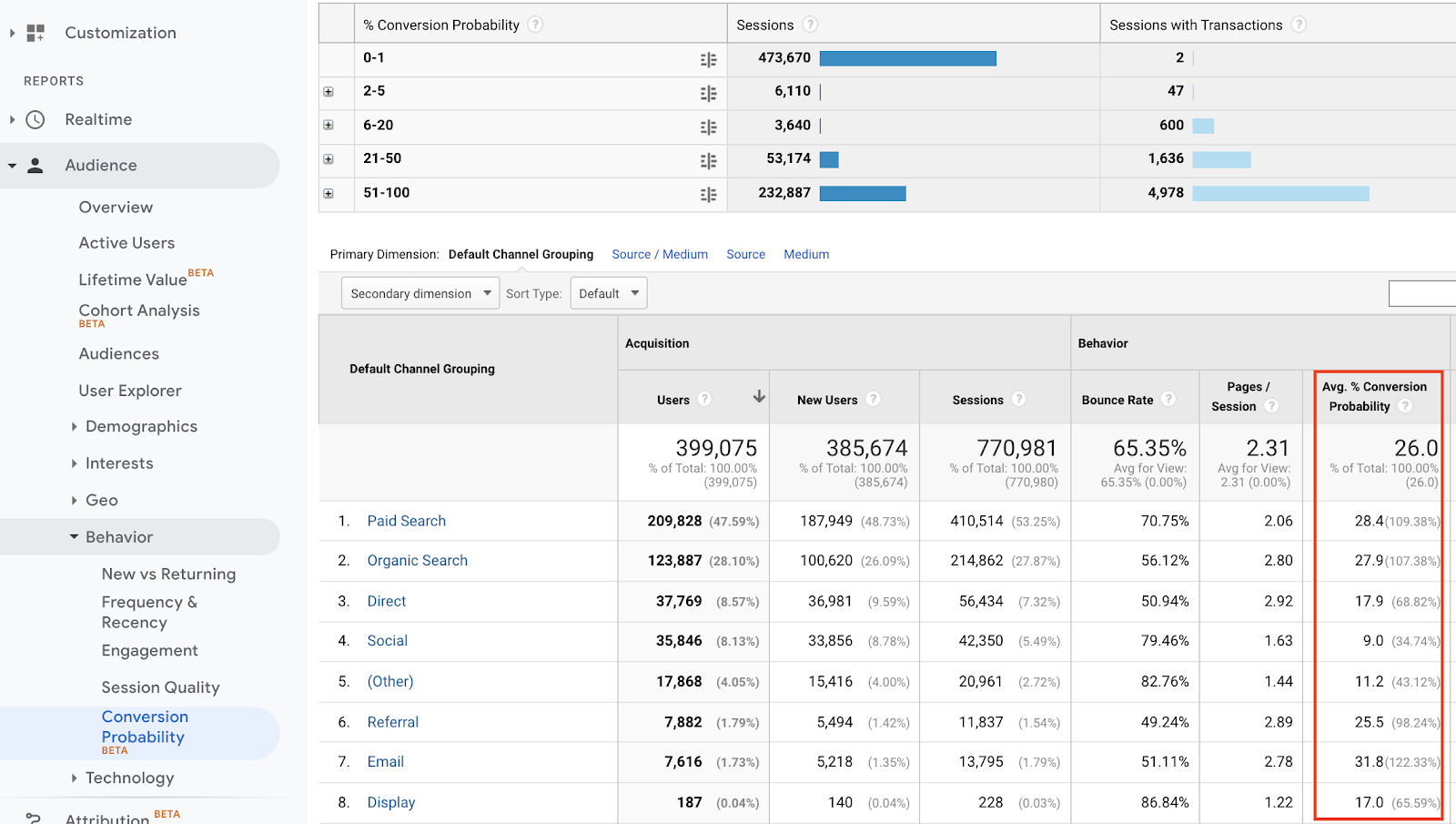Open the Paid Search channel report
The image size is (1456, 824).
pos(406,521)
